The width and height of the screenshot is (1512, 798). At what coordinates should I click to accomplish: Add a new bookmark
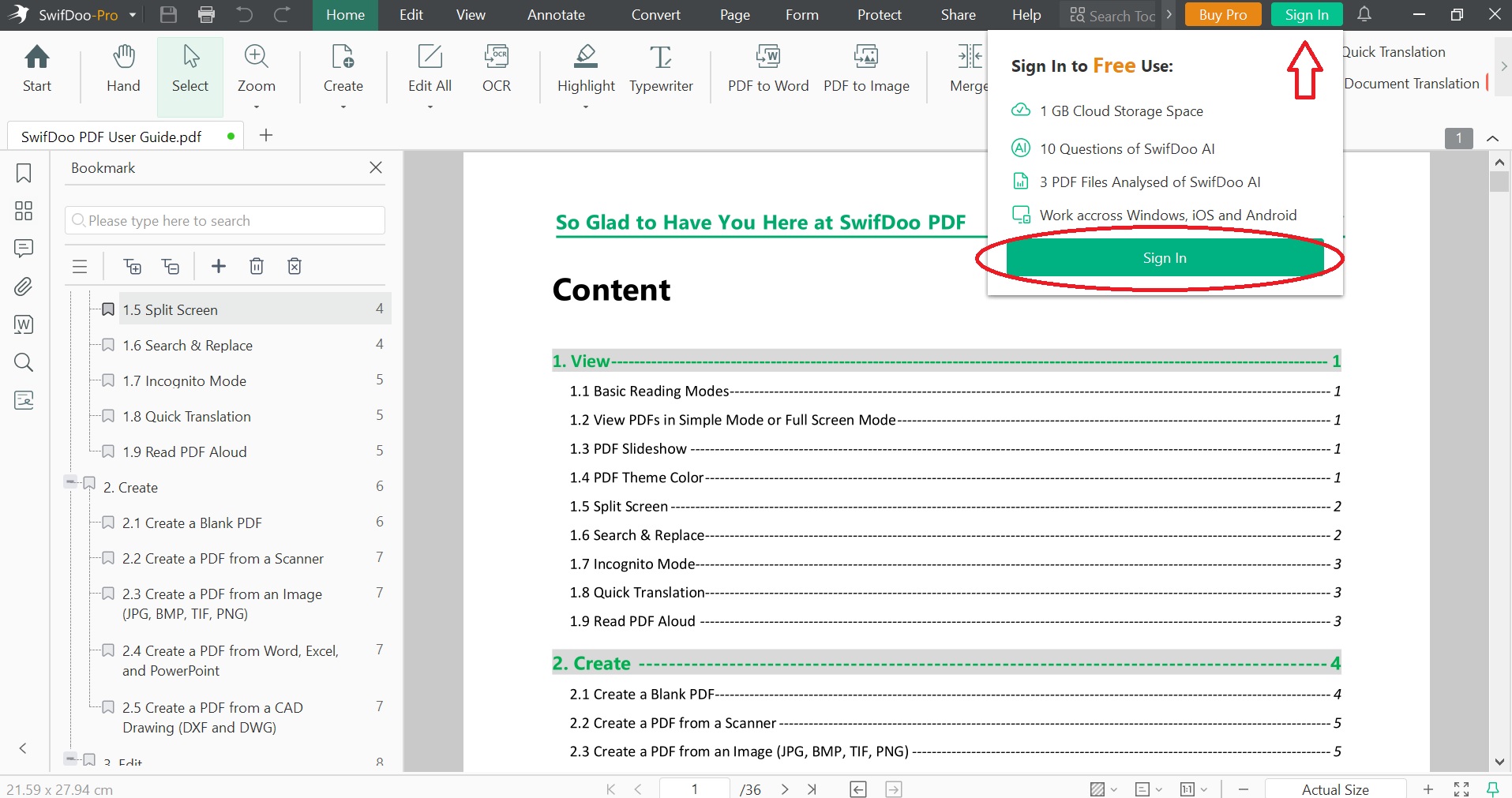(x=219, y=266)
